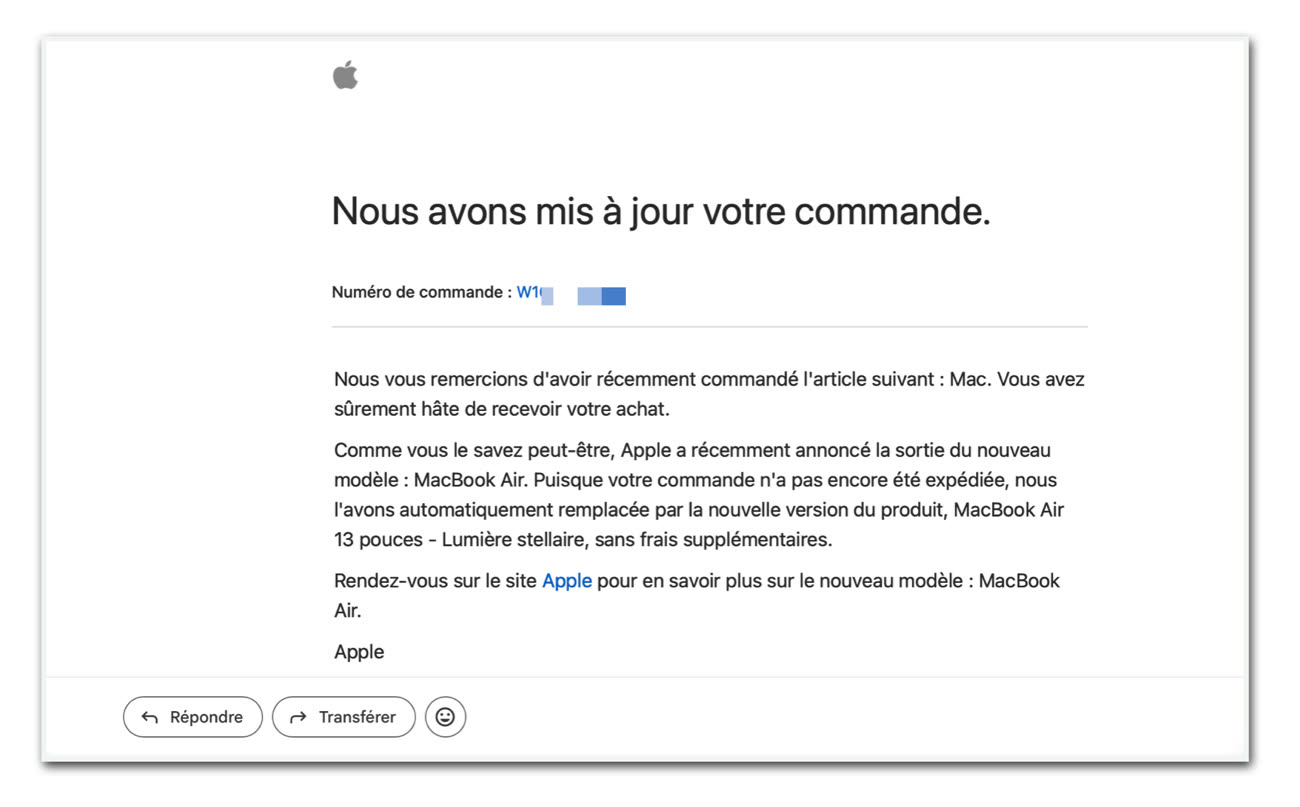Click the heading "Nous avons mis à jour votre commande."
Screen dimensions: 1300x807
click(x=660, y=211)
